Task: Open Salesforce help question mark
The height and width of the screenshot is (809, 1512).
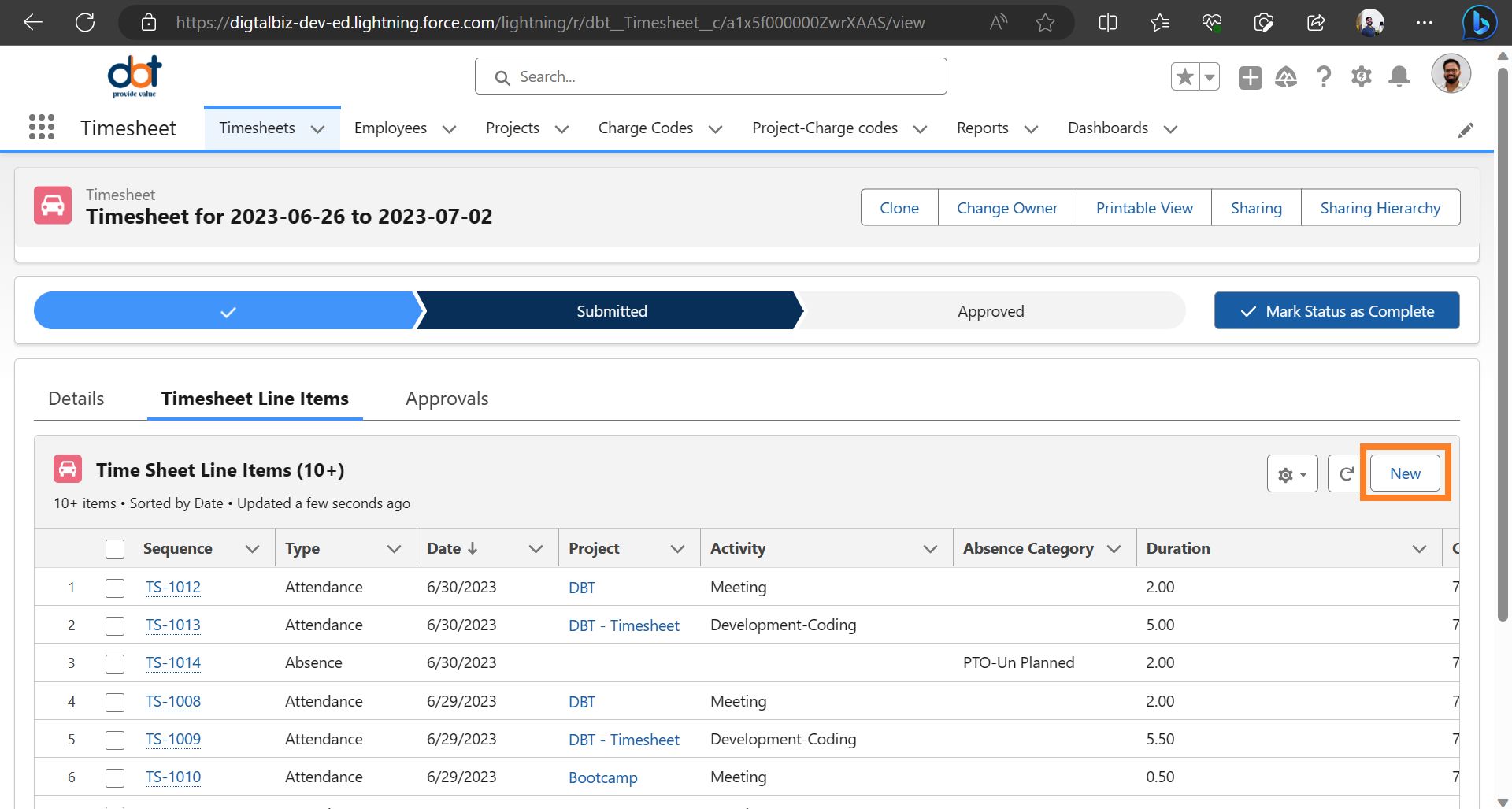Action: 1324,77
